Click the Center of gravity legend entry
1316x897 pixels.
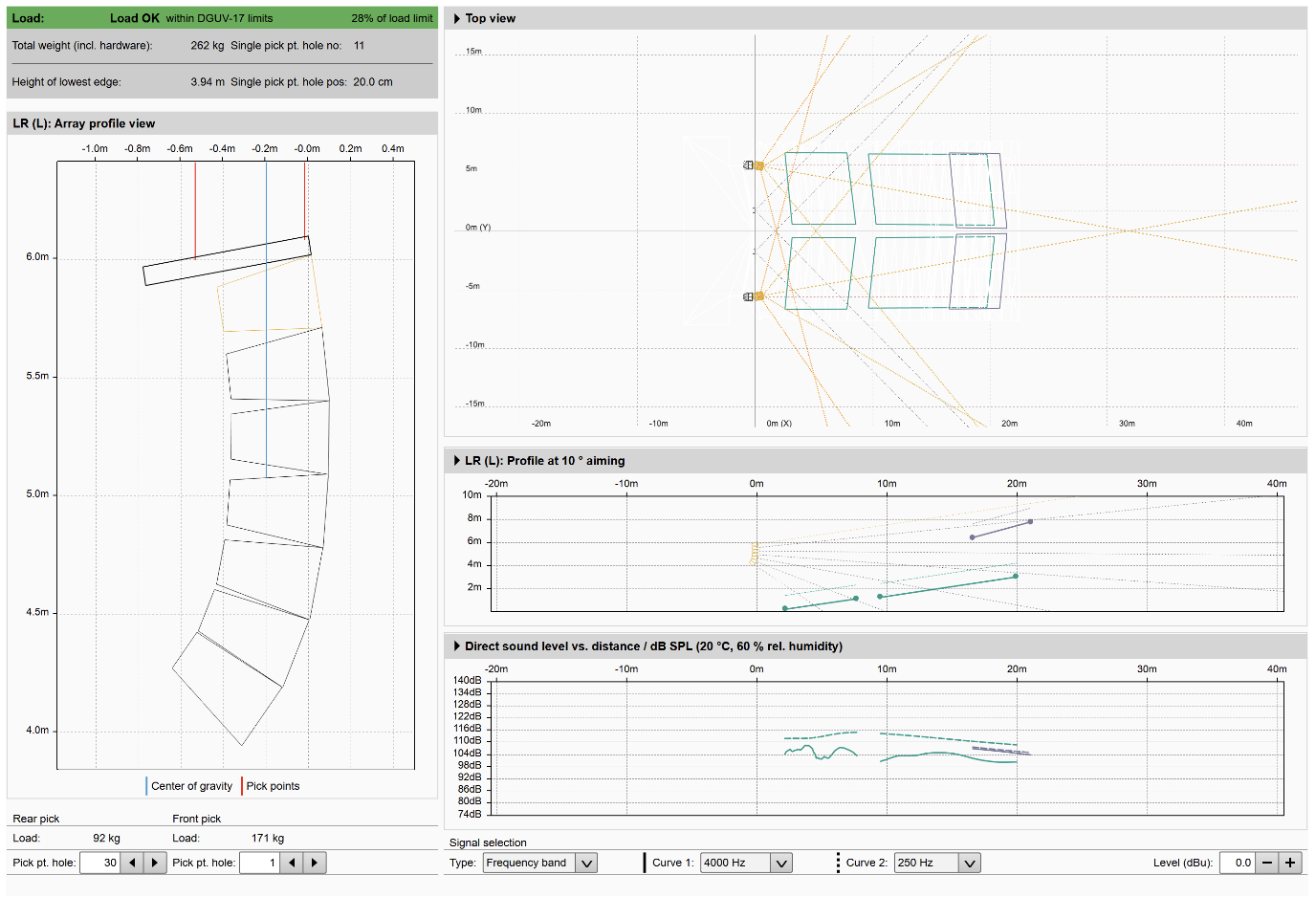point(188,786)
